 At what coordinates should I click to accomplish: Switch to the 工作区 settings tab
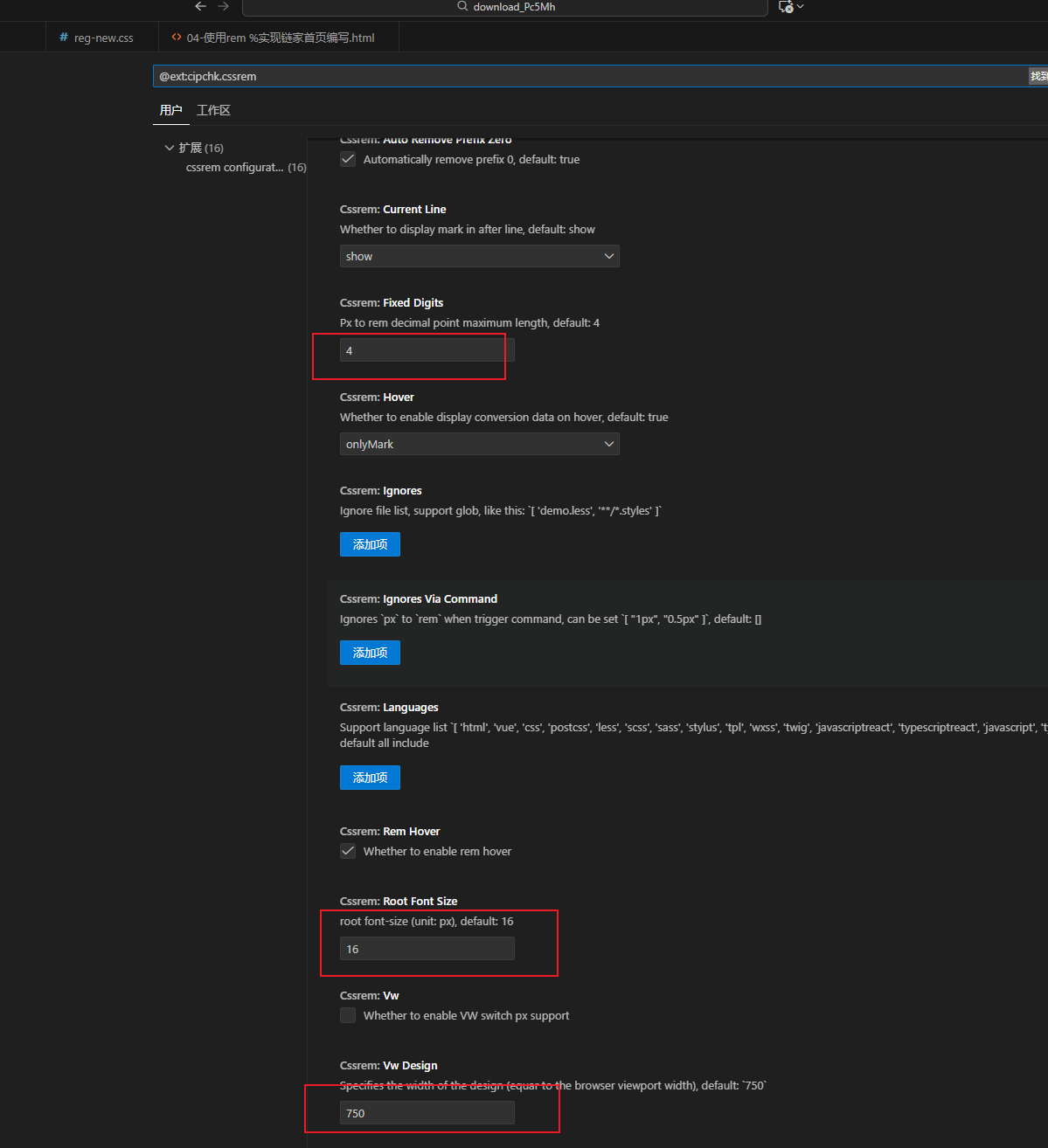pos(212,110)
